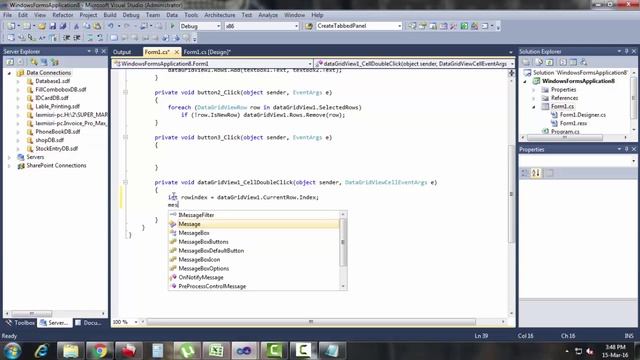
Task: Click the code editor vertical scrollbar thumb
Action: click(x=511, y=194)
